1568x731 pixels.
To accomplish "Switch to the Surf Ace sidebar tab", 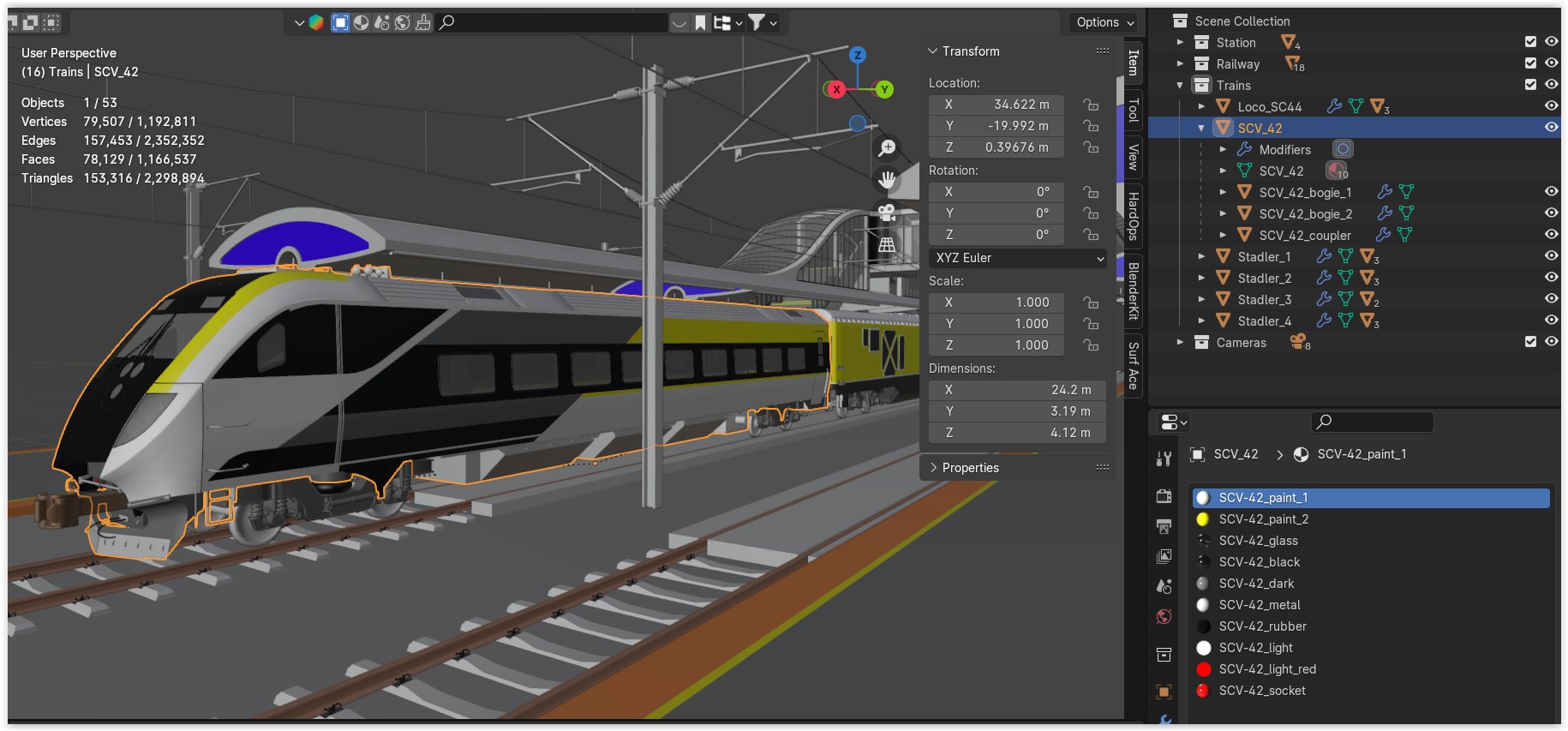I will coord(1133,366).
